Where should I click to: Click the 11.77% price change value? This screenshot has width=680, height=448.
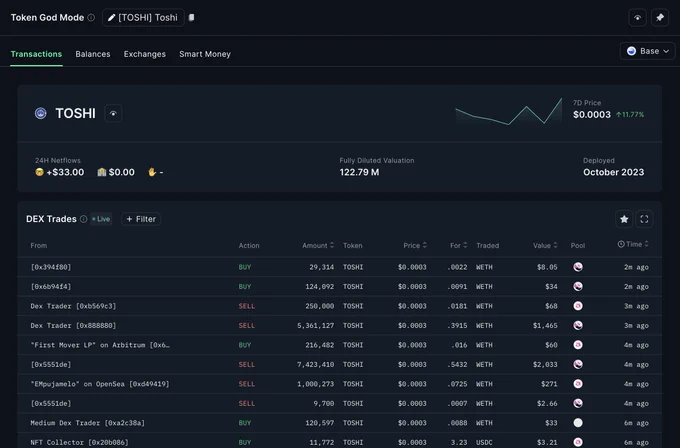(x=630, y=114)
